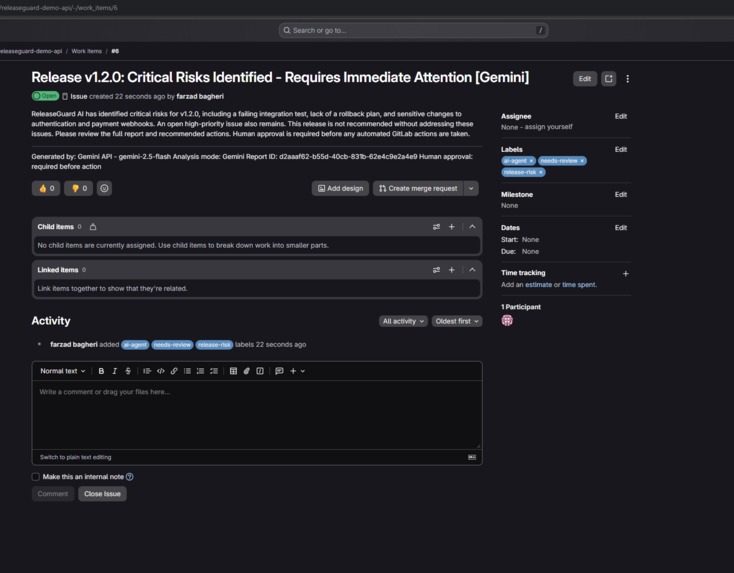
Task: Click the Edit button near the title
Action: 585,79
